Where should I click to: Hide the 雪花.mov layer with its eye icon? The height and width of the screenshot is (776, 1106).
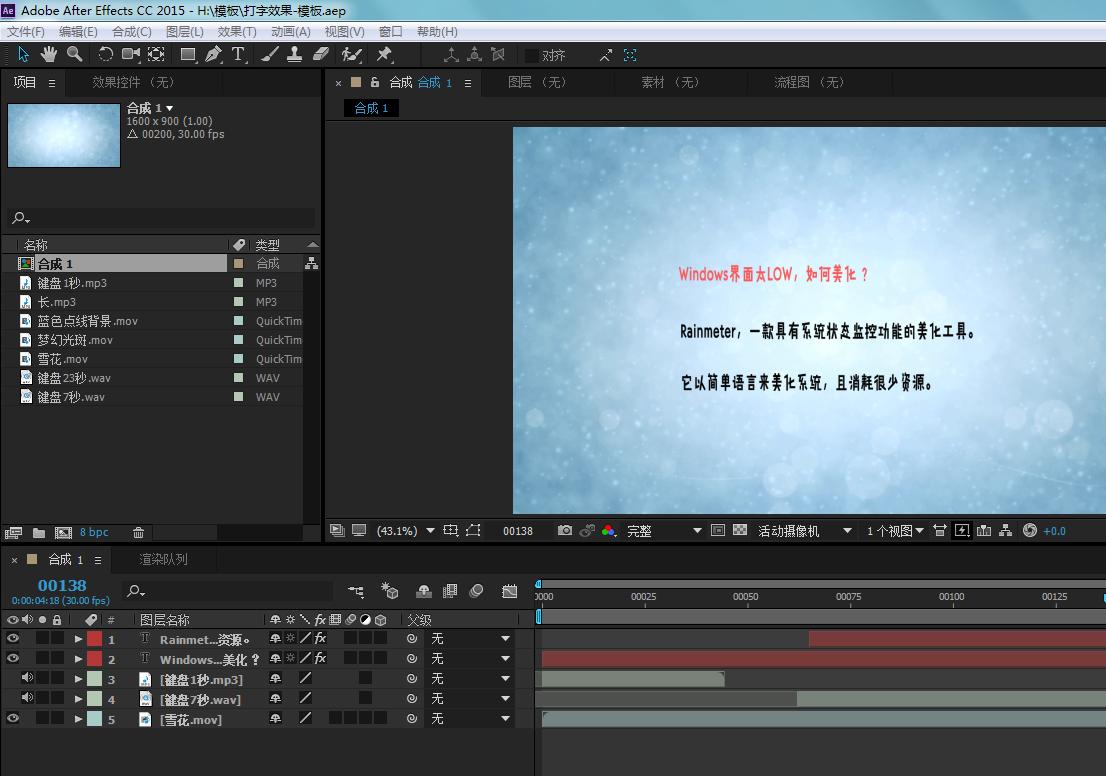[x=13, y=719]
